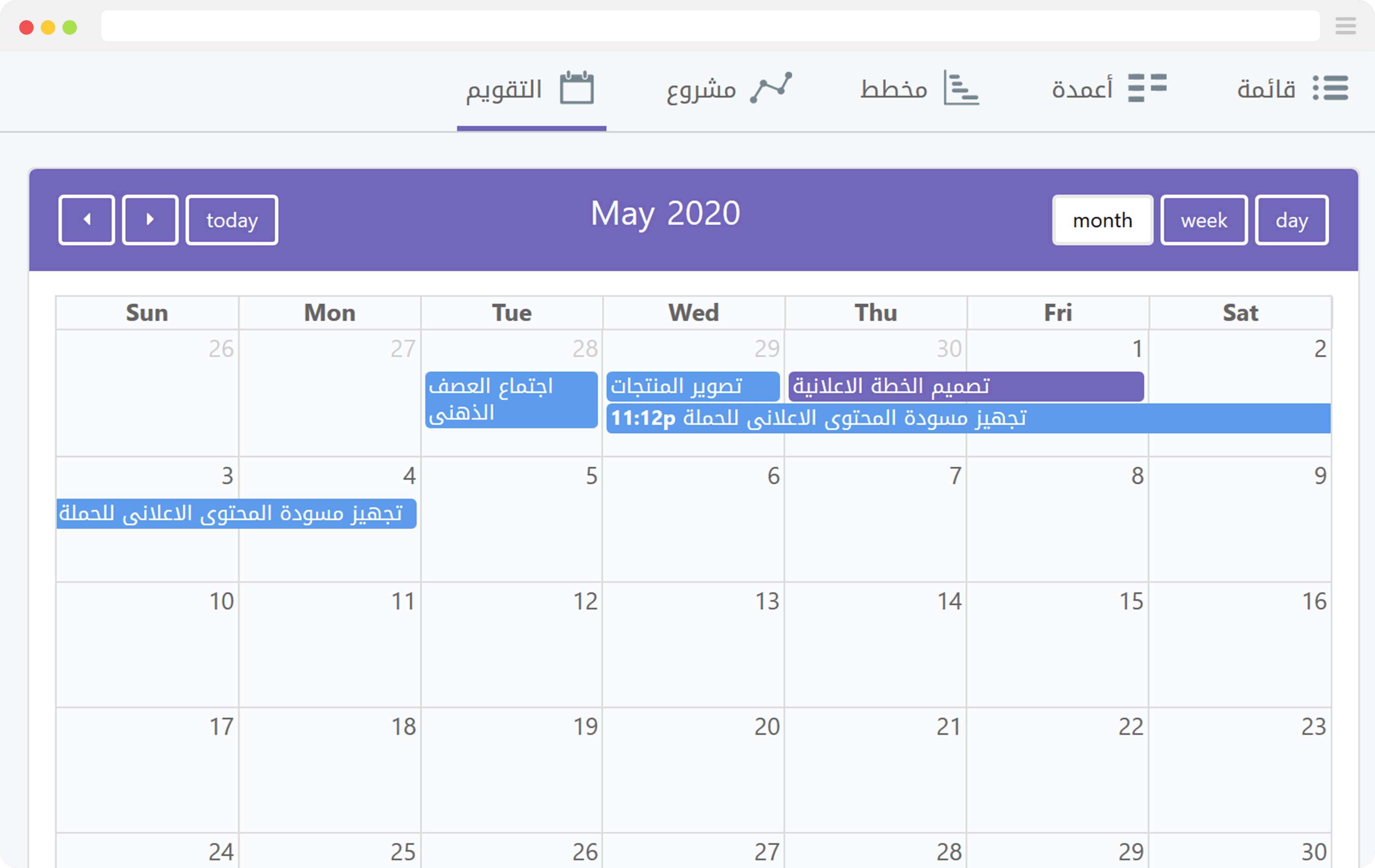Open the browser hamburger menu
This screenshot has width=1375, height=868.
(x=1345, y=26)
